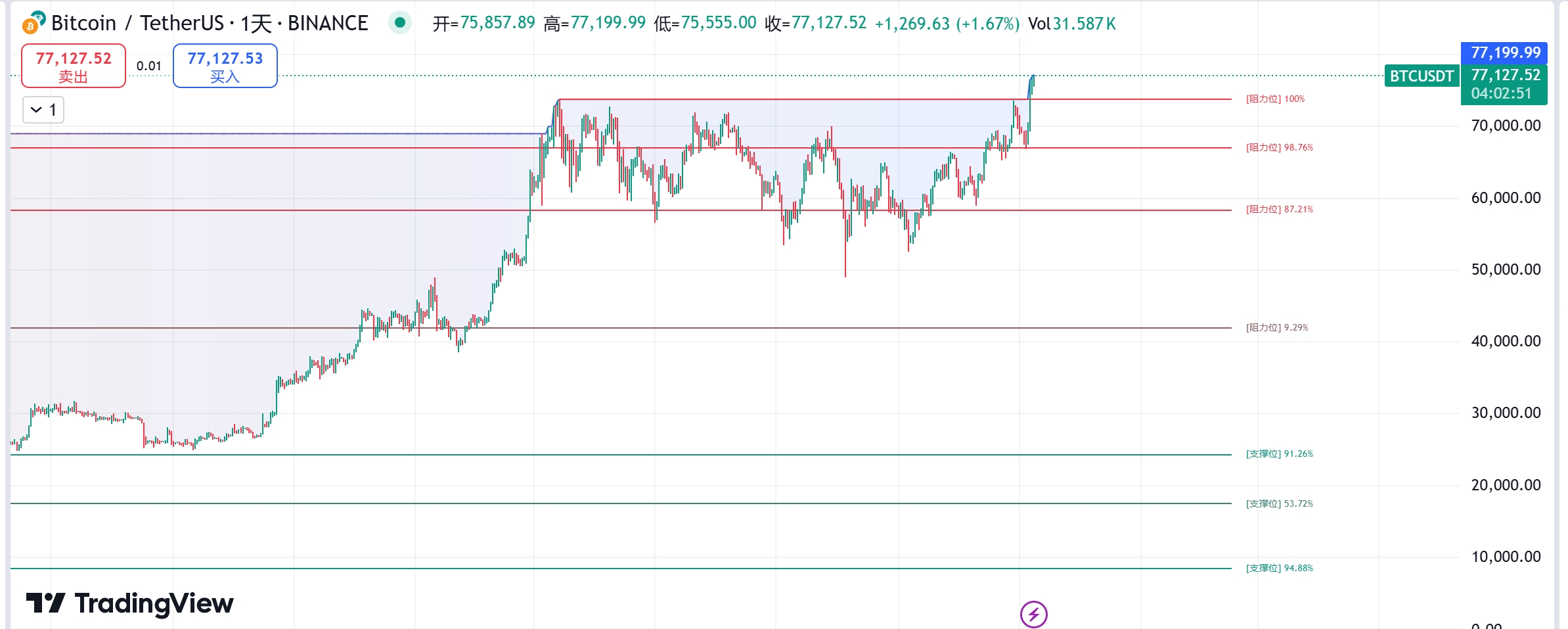Collapse the indicator legend chevron
This screenshot has width=1568, height=629.
[36, 110]
